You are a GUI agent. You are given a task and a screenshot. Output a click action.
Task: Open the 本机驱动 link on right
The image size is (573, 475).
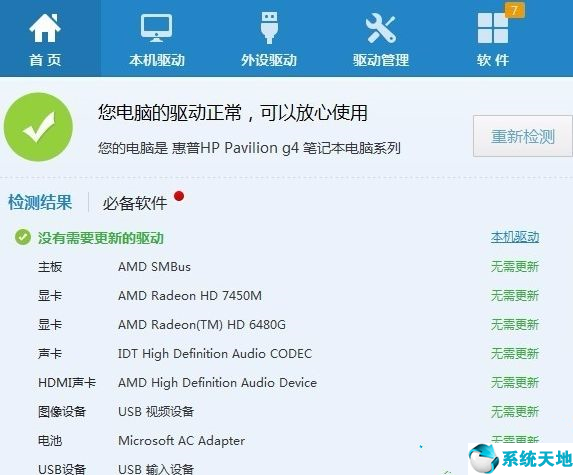pos(515,237)
